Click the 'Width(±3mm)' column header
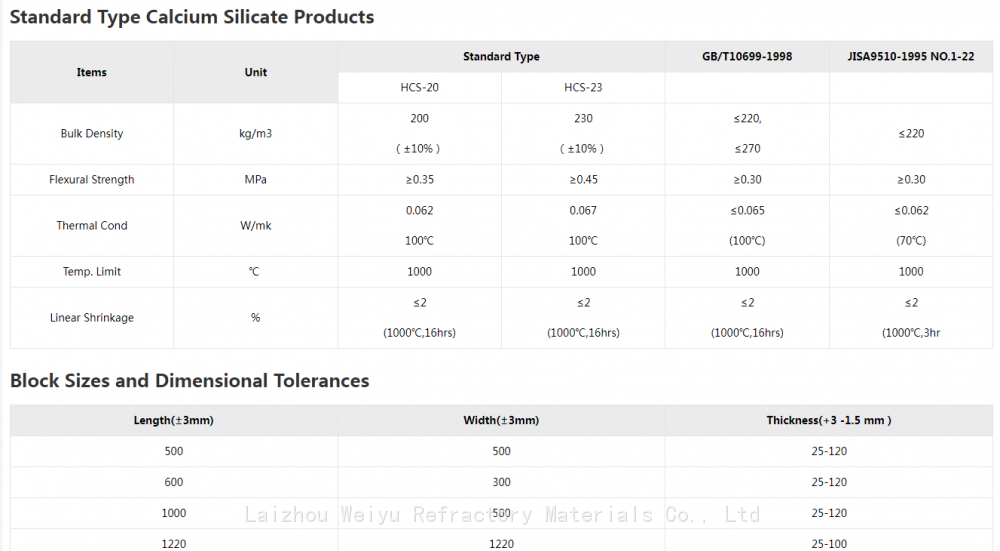The height and width of the screenshot is (551, 1000). (501, 421)
